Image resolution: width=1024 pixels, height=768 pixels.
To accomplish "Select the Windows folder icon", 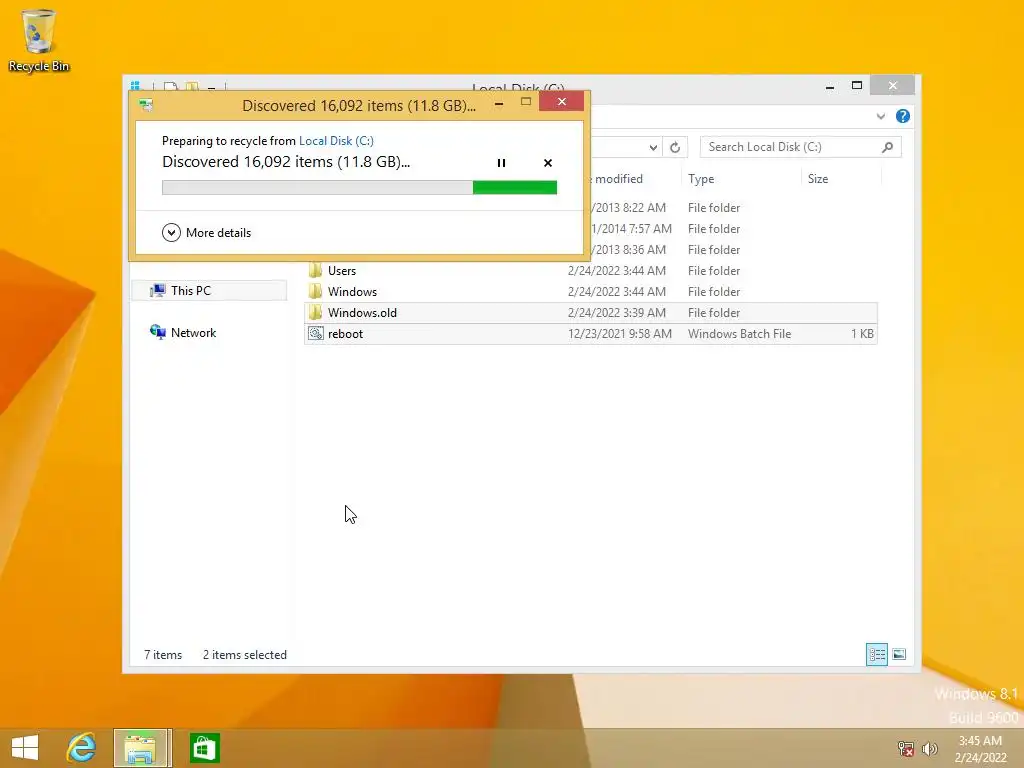I will (315, 291).
